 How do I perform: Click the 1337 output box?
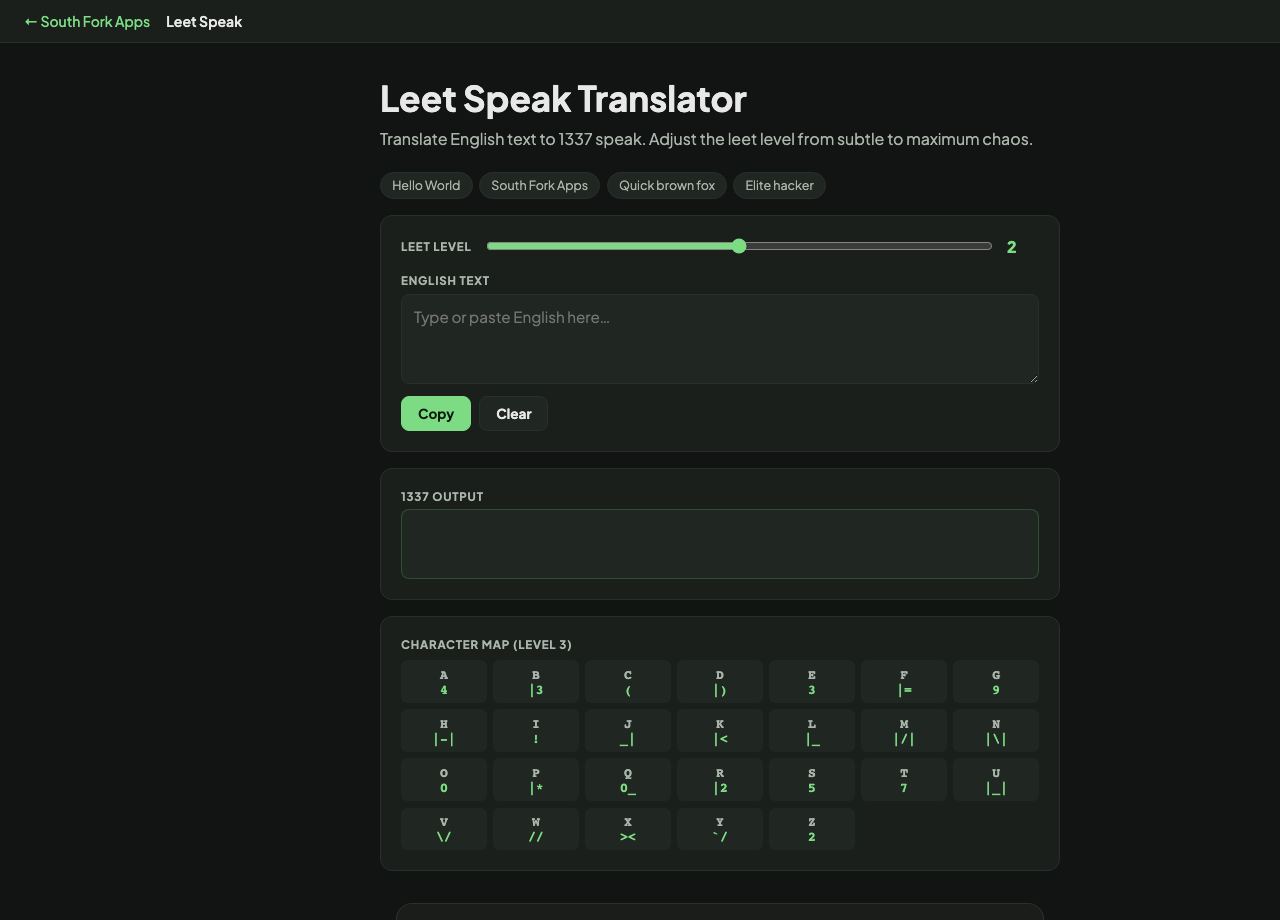point(720,544)
